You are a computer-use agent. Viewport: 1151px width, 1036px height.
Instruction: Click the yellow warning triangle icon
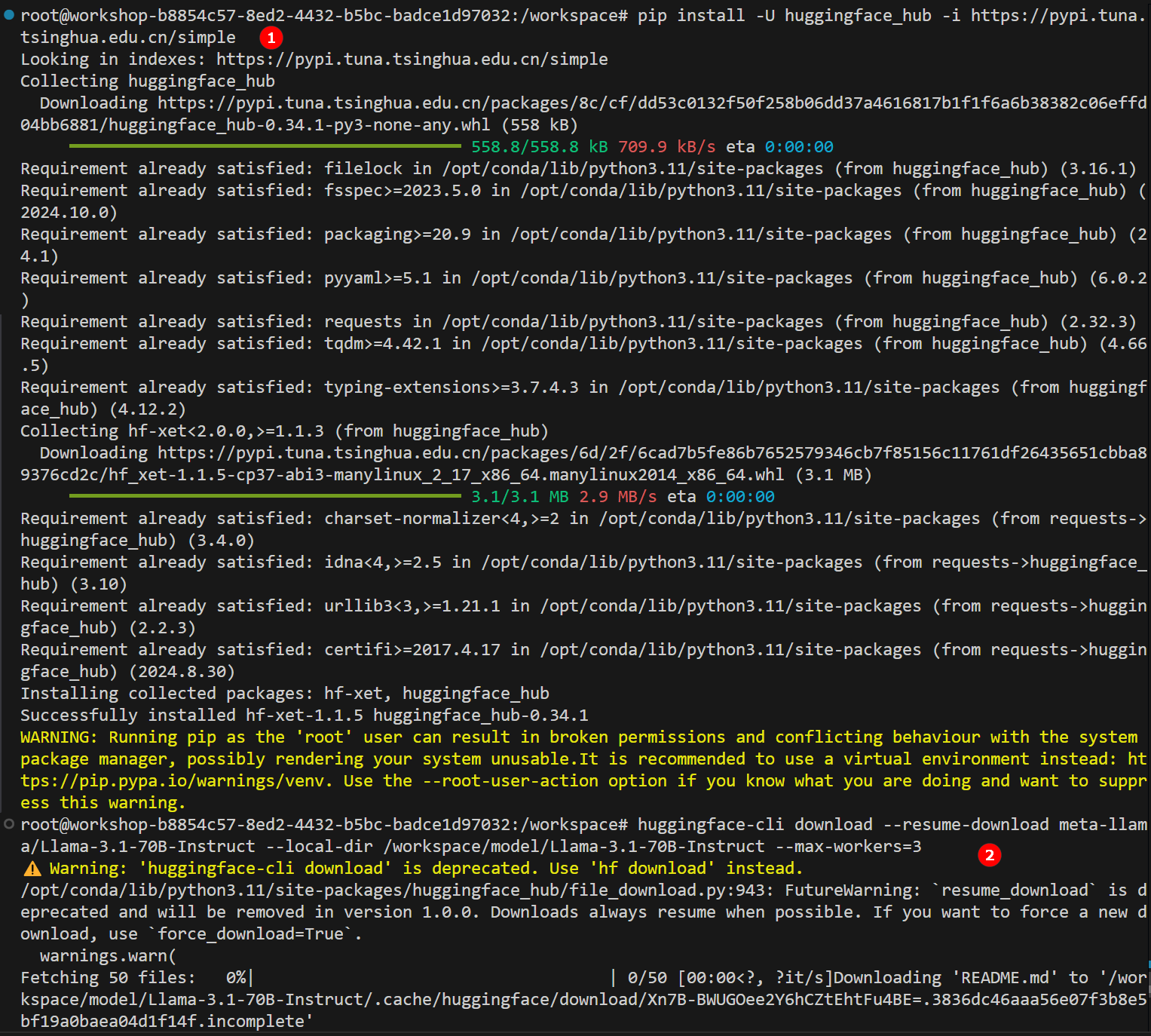[x=32, y=869]
